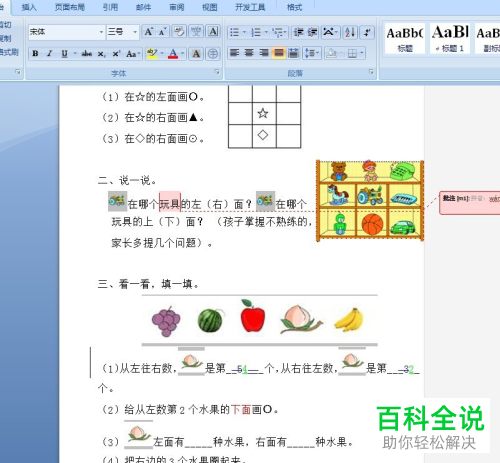Click the 复制 copy button
The image size is (500, 463).
pos(6,38)
